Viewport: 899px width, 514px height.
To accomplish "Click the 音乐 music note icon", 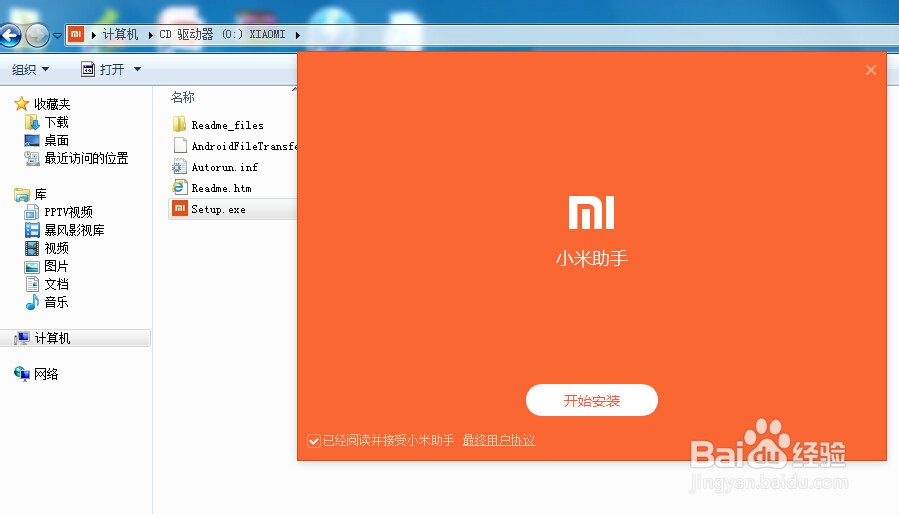I will click(32, 302).
